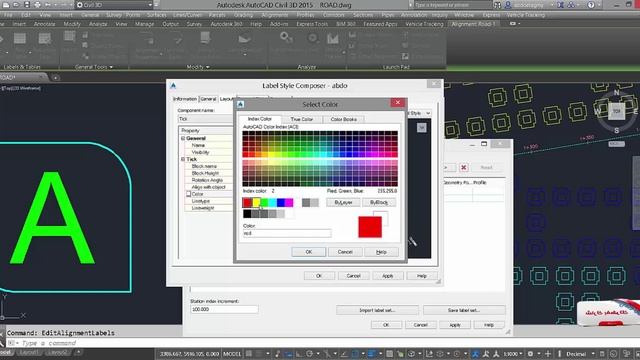
Task: Pick the blue standard color swatch
Action: (281, 202)
